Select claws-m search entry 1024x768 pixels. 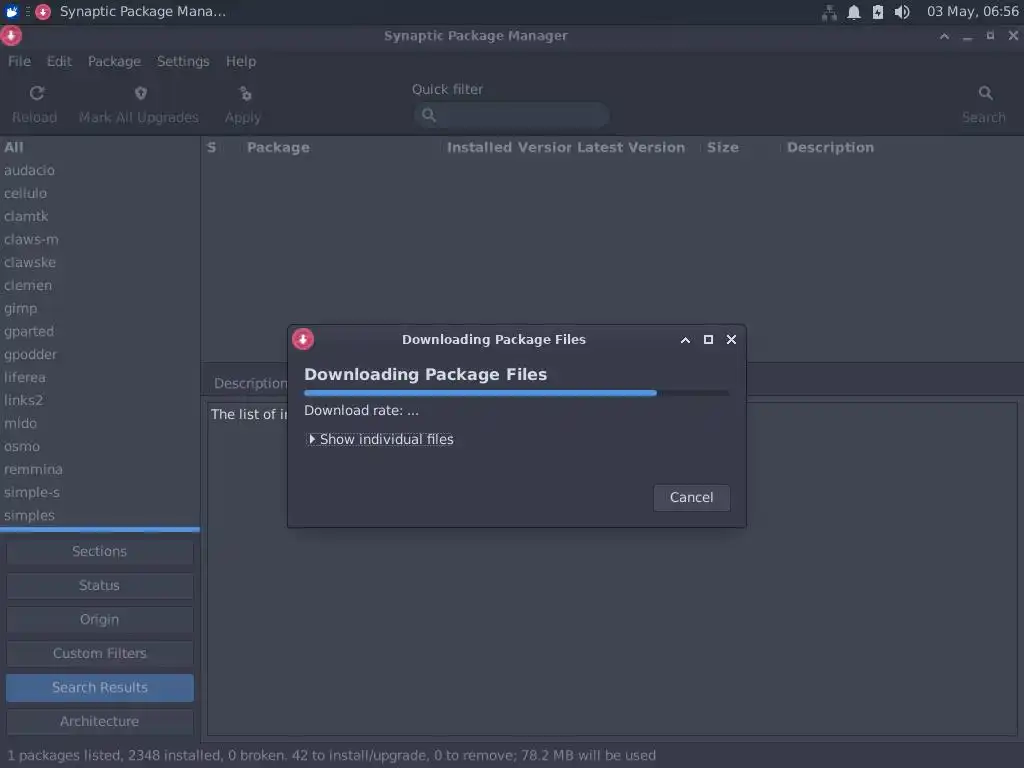tap(31, 240)
